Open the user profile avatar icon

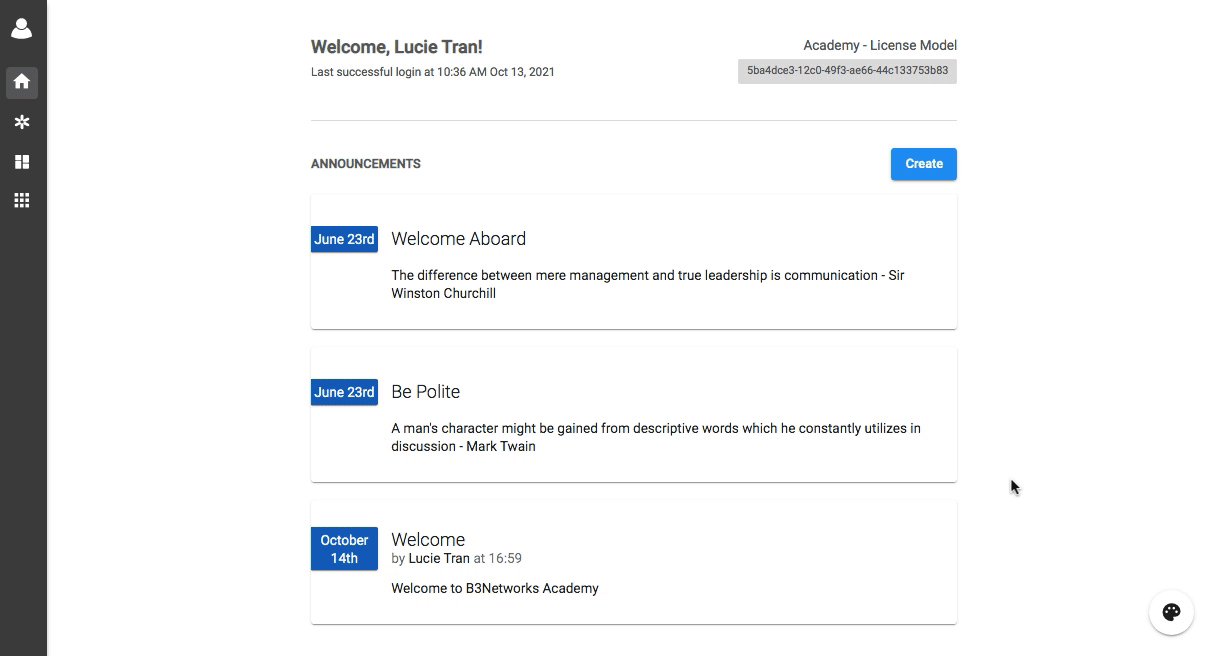coord(22,29)
